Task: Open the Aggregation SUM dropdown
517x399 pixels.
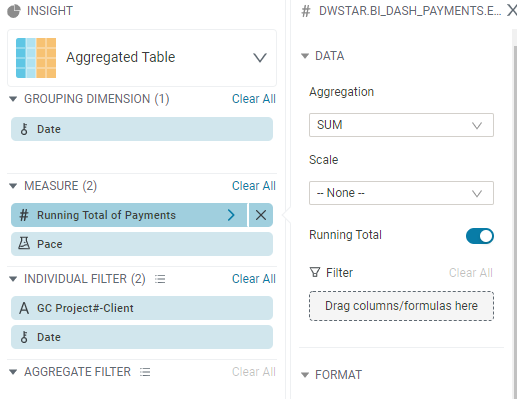Action: (x=401, y=125)
